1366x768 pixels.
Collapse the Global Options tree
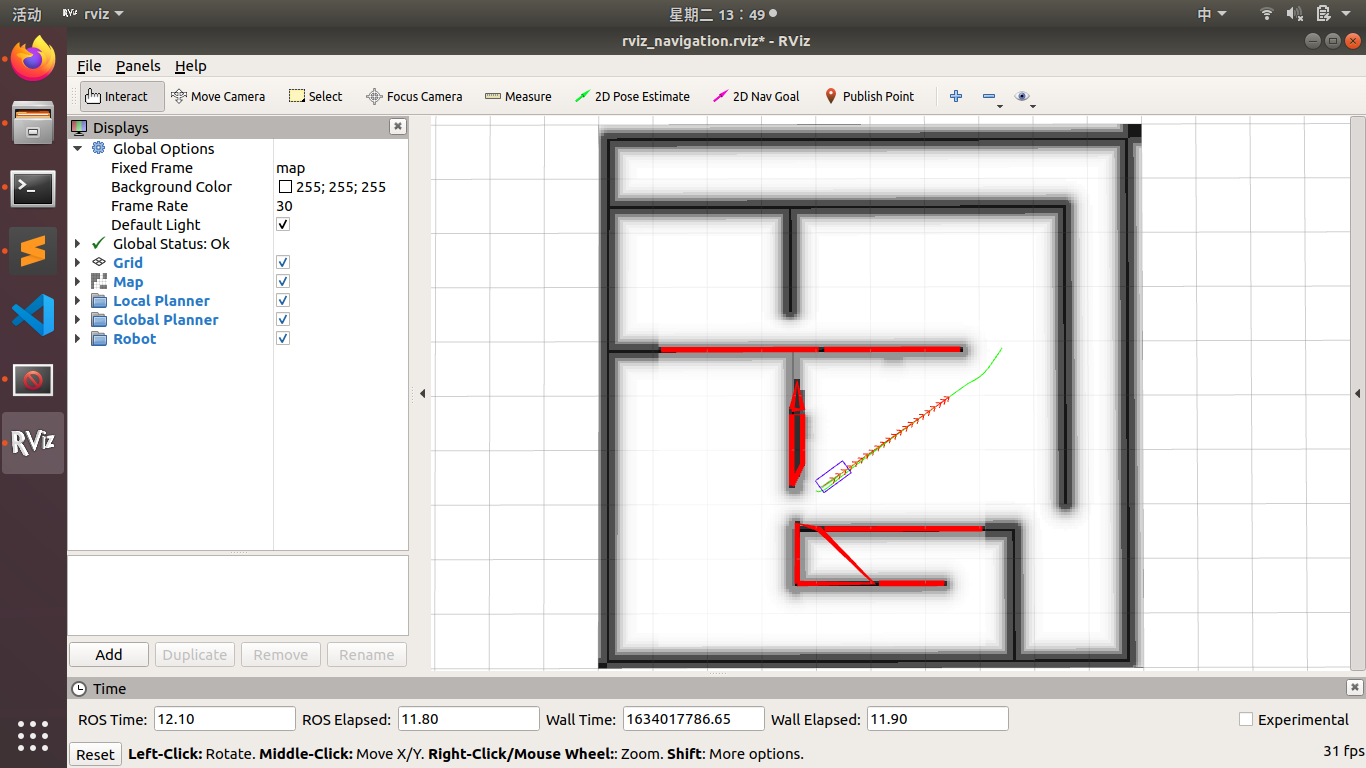point(78,148)
